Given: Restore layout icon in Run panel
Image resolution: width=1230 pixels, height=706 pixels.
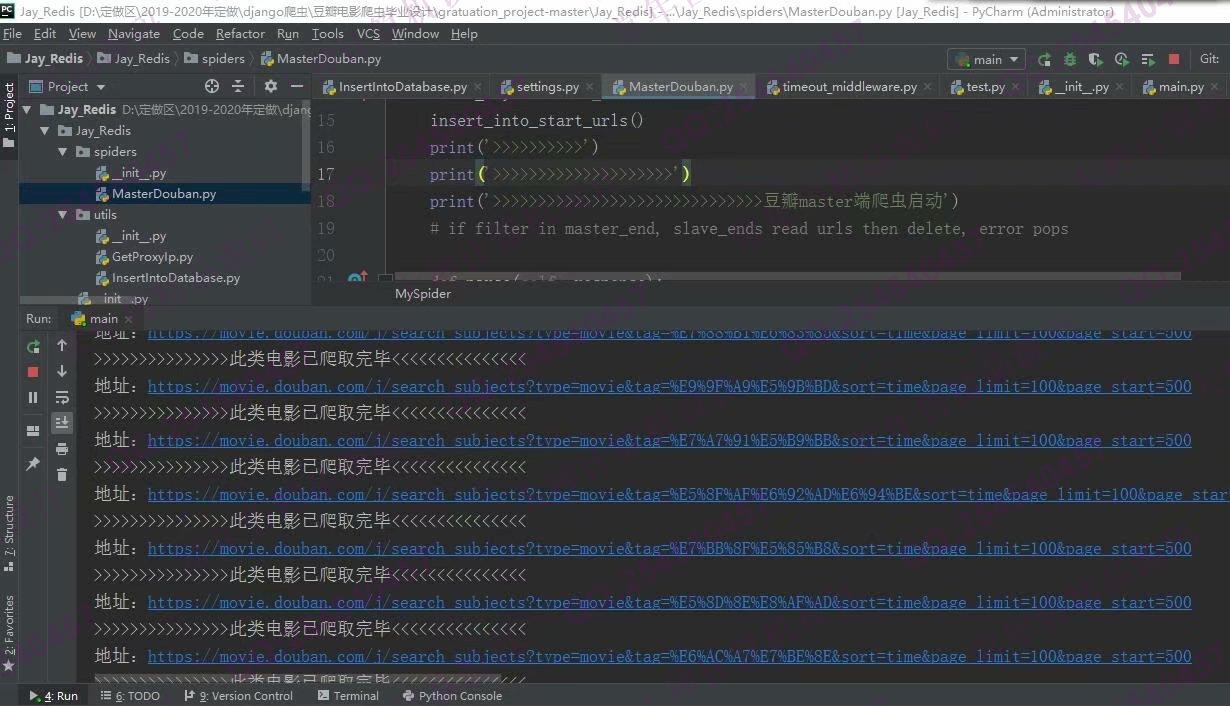Looking at the screenshot, I should click(x=33, y=431).
